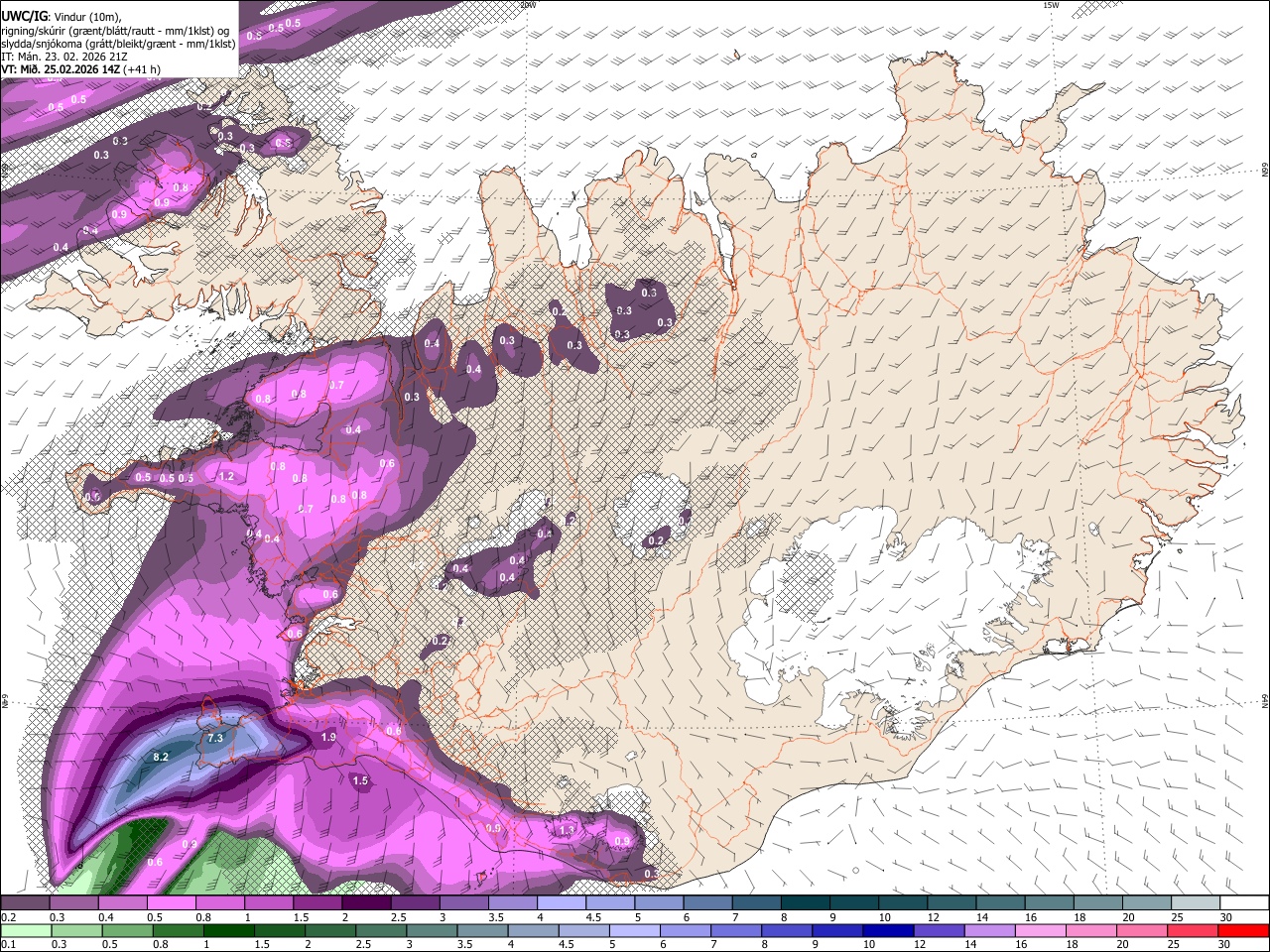The width and height of the screenshot is (1270, 952).
Task: Click the 8.2 precipitation value on map
Action: 161,757
